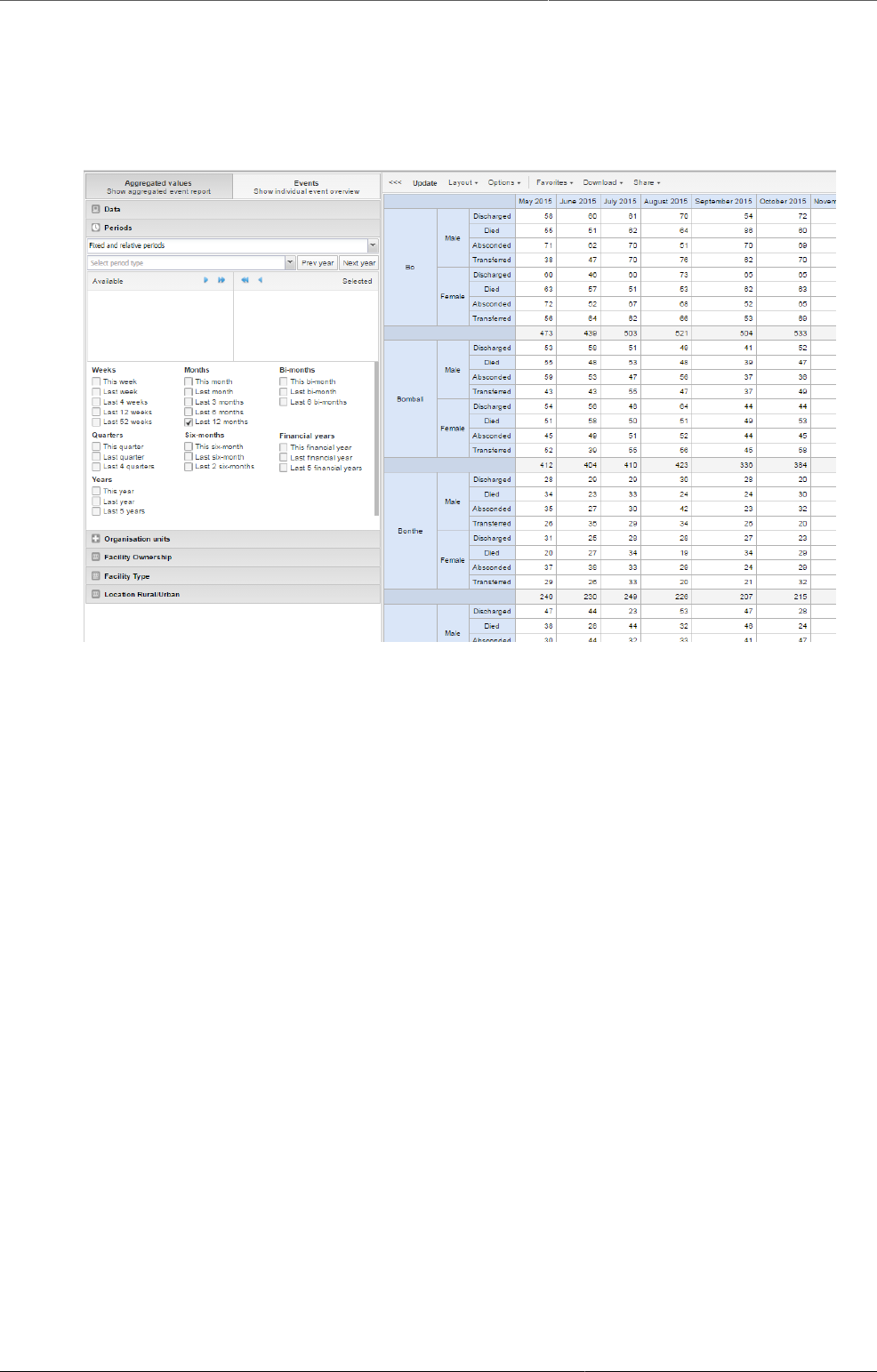Tick the This week checkbox
This screenshot has width=877, height=1372.
point(96,381)
